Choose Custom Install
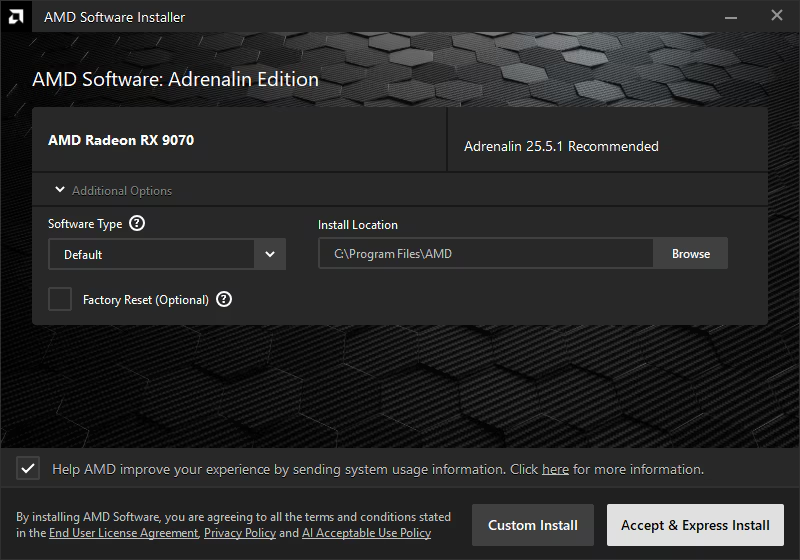This screenshot has width=800, height=560. click(533, 525)
